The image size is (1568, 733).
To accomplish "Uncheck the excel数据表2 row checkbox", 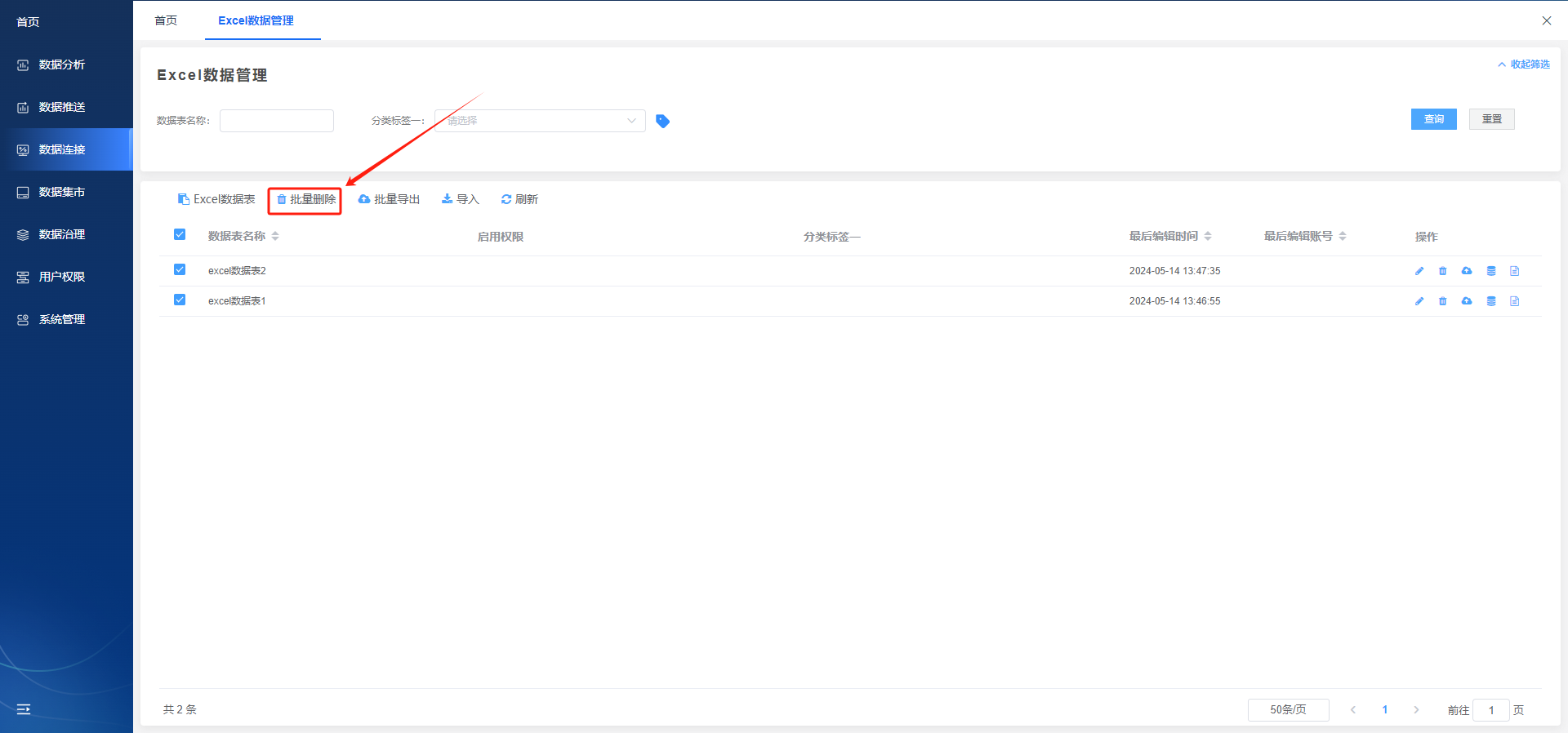I will [180, 269].
